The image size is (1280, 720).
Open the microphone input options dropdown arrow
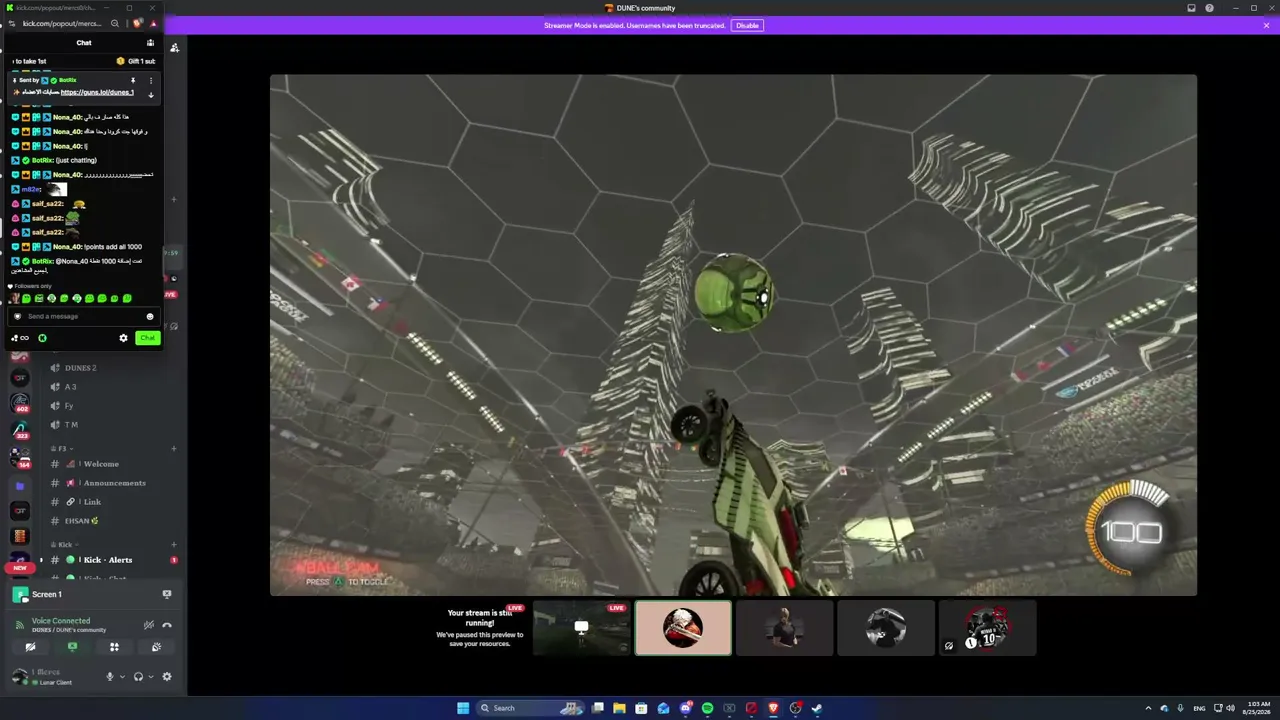[x=122, y=677]
